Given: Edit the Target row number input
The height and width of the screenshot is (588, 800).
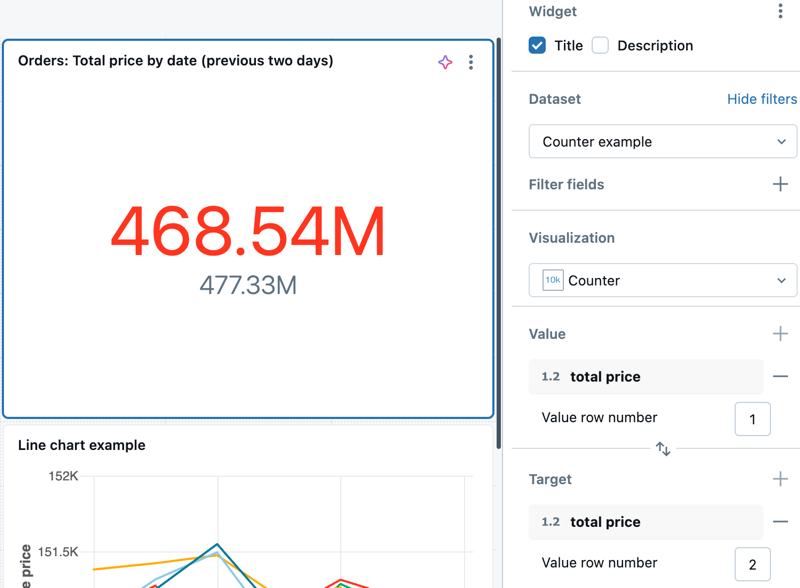Looking at the screenshot, I should click(752, 563).
